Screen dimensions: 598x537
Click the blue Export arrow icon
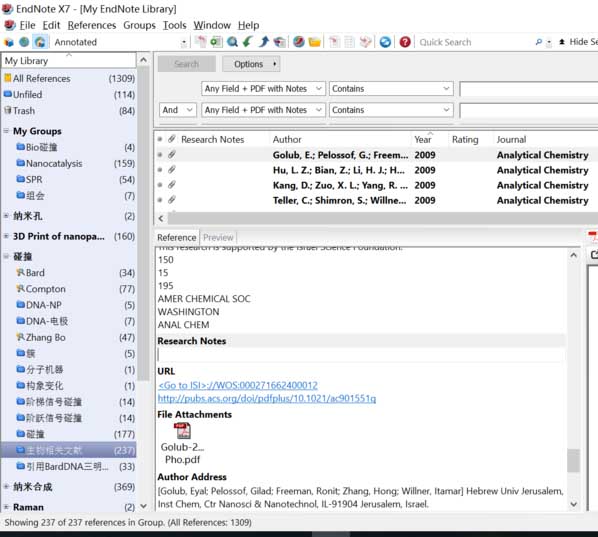tap(264, 42)
